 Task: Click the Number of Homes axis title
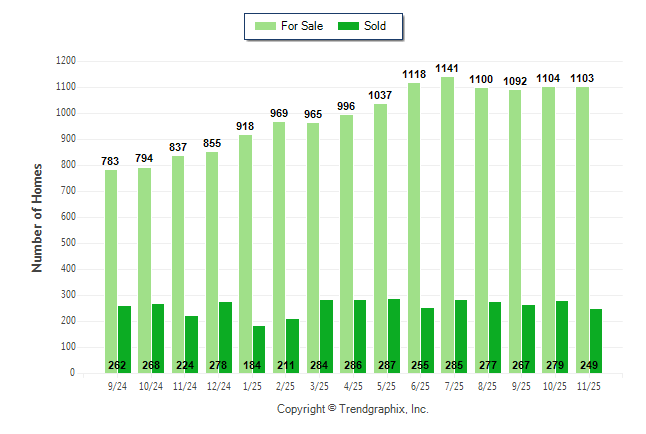[x=37, y=217]
